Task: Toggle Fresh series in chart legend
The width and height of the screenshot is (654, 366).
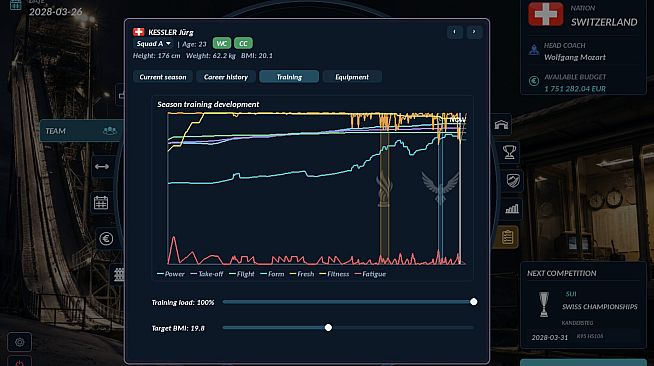Action: pos(302,274)
